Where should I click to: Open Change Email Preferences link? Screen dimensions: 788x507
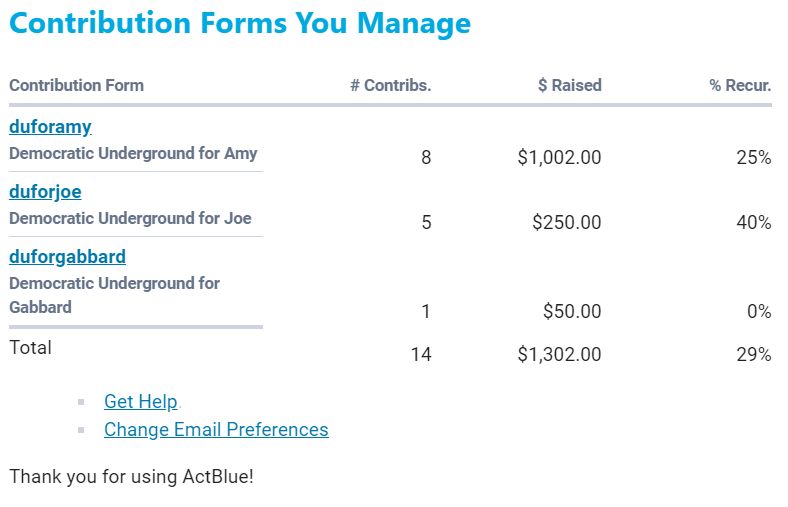click(x=216, y=430)
